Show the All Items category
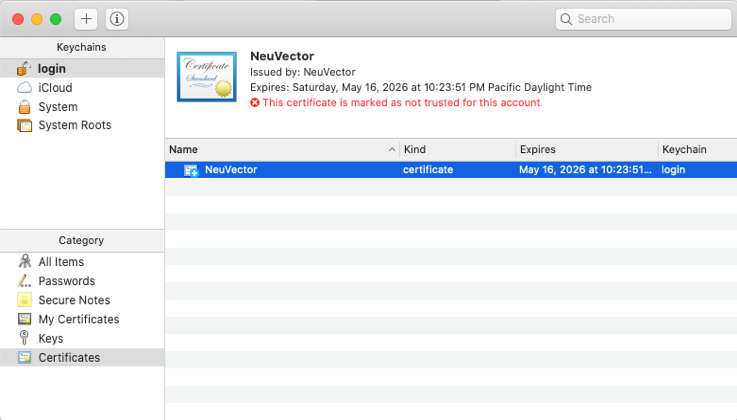 60,262
